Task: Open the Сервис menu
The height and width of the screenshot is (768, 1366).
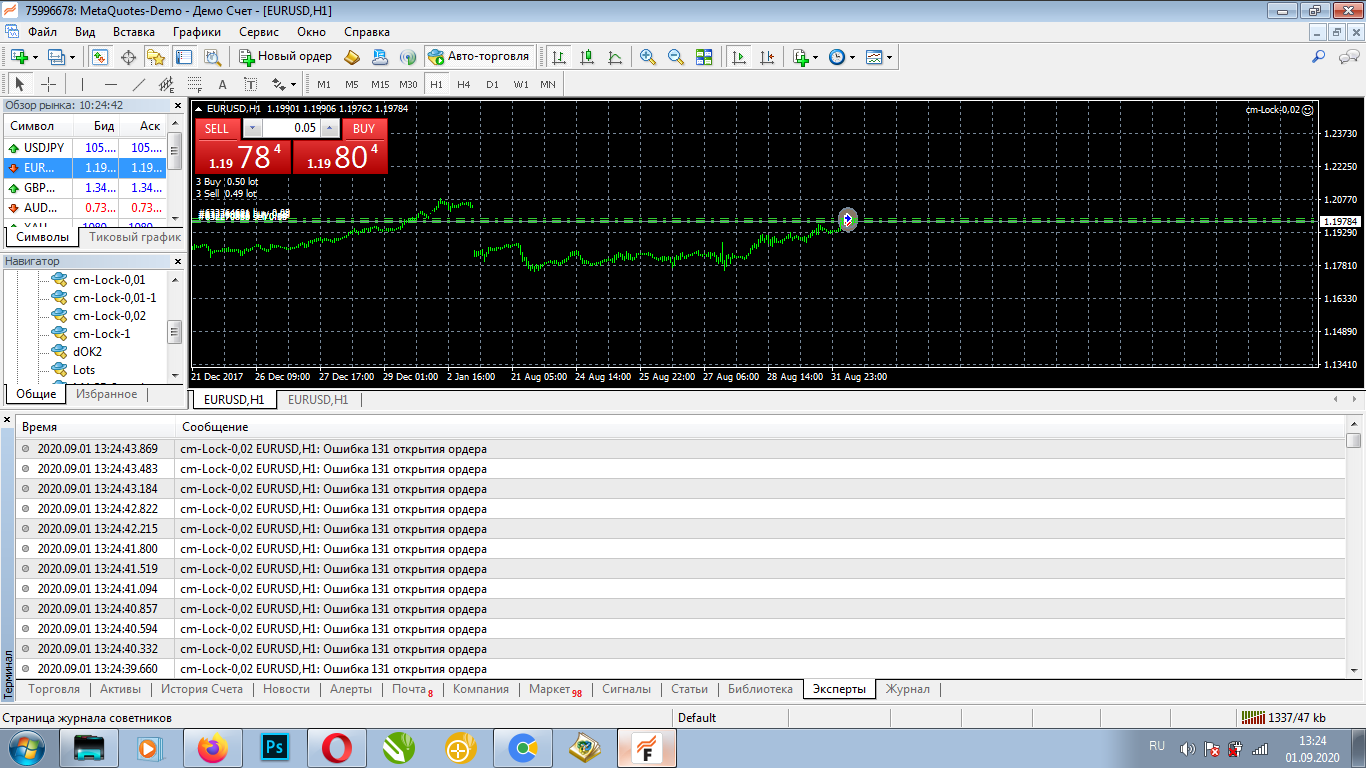Action: tap(259, 32)
